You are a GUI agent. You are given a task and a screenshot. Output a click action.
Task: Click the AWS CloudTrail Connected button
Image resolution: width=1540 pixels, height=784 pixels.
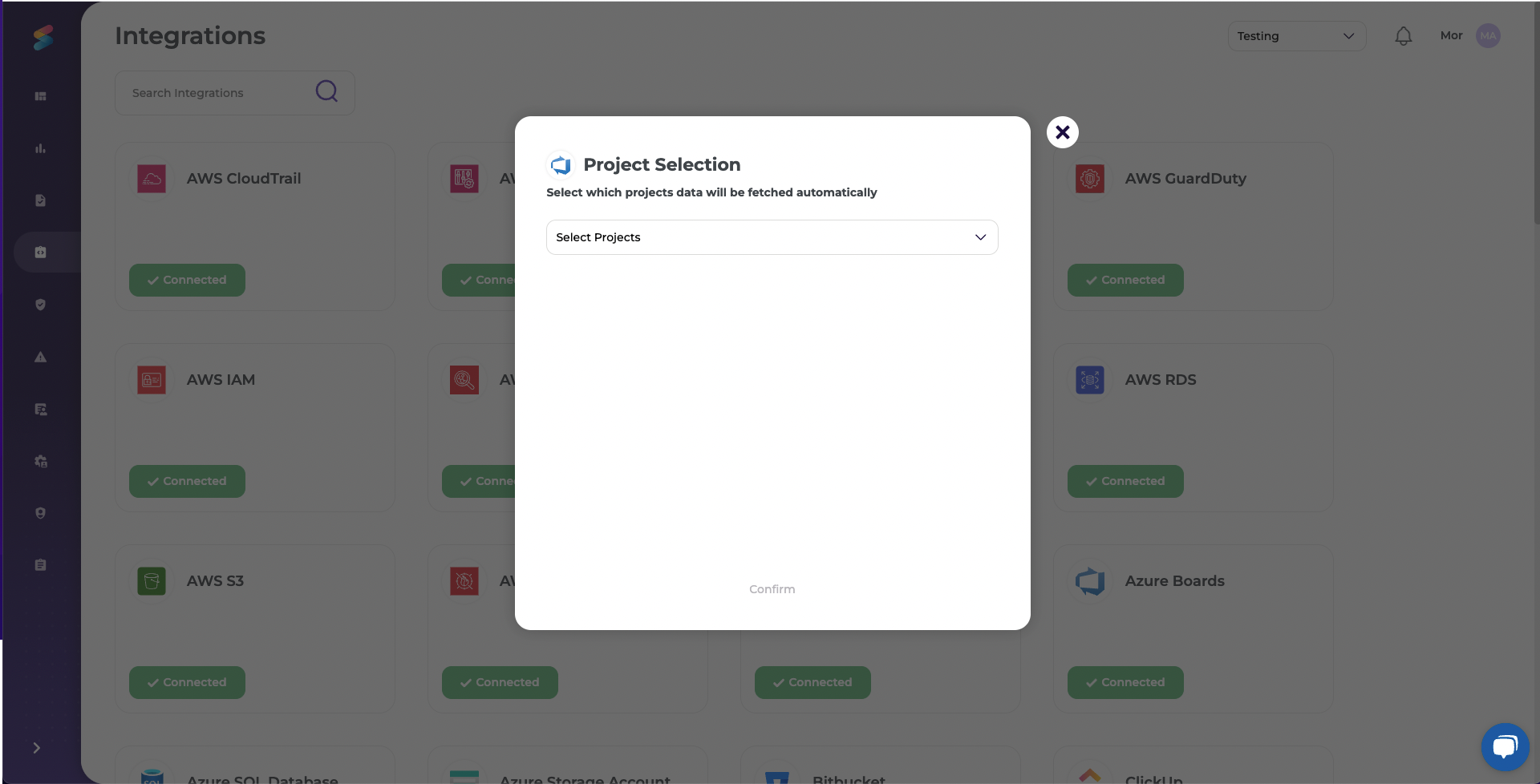coord(187,280)
